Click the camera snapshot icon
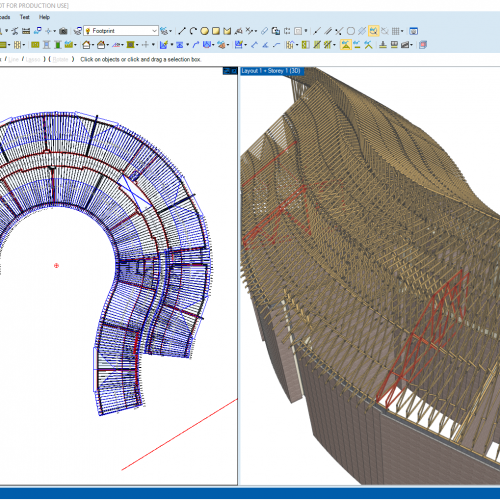Viewport: 500px width, 500px height. click(x=63, y=31)
